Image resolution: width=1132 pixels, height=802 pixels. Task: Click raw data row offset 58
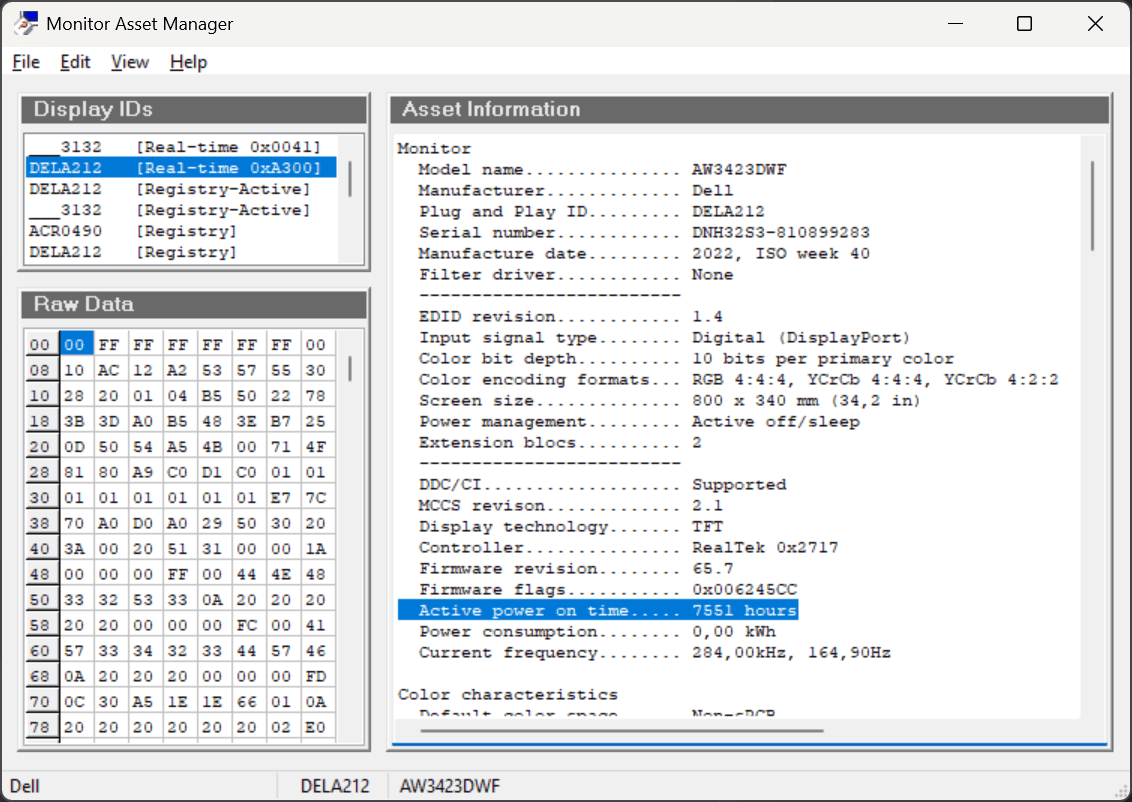tap(40, 625)
